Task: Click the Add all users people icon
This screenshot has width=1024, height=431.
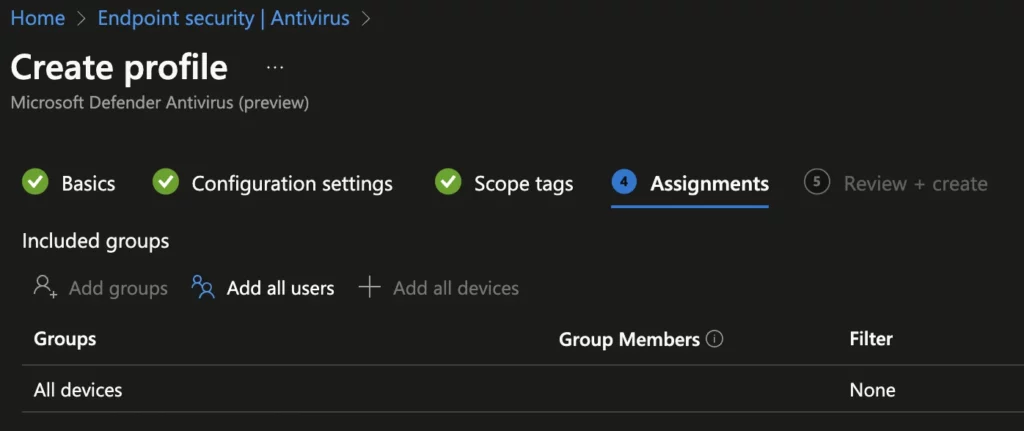Action: 203,287
